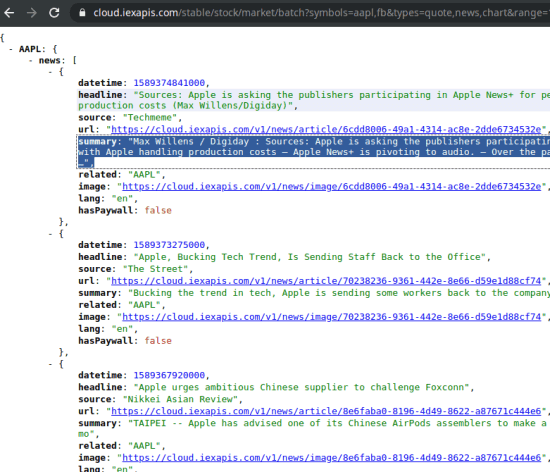Screen dimensions: 550x472
Task: Open image link ending d59e1d88cf74
Action: (x=331, y=317)
